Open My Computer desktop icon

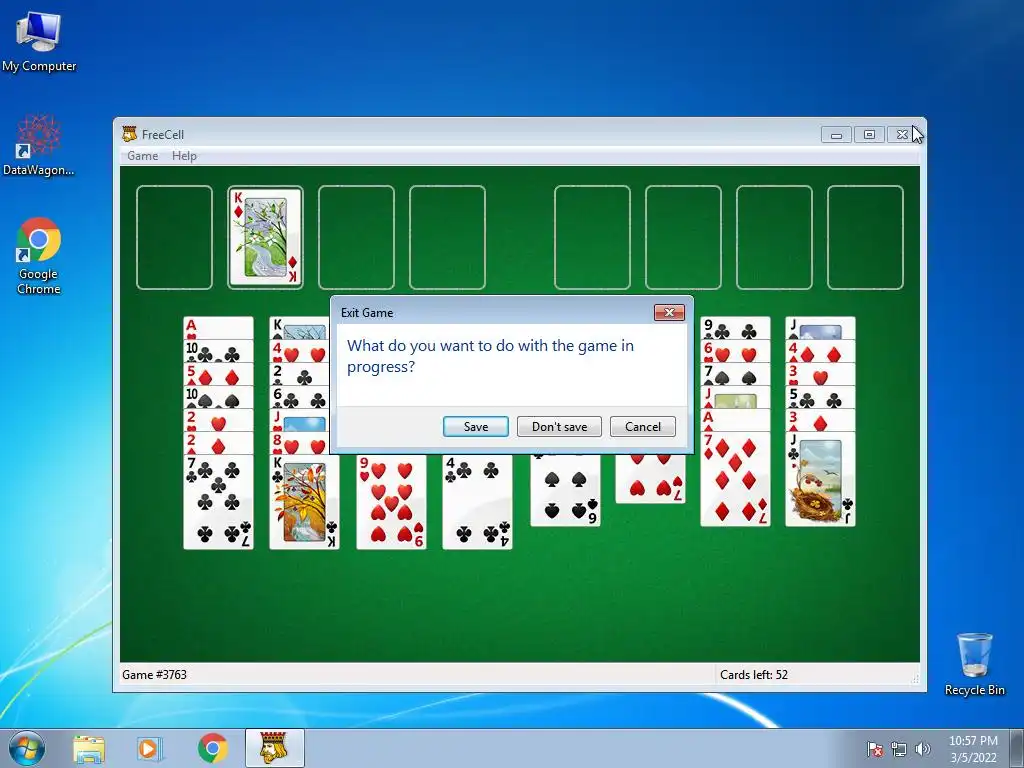39,40
